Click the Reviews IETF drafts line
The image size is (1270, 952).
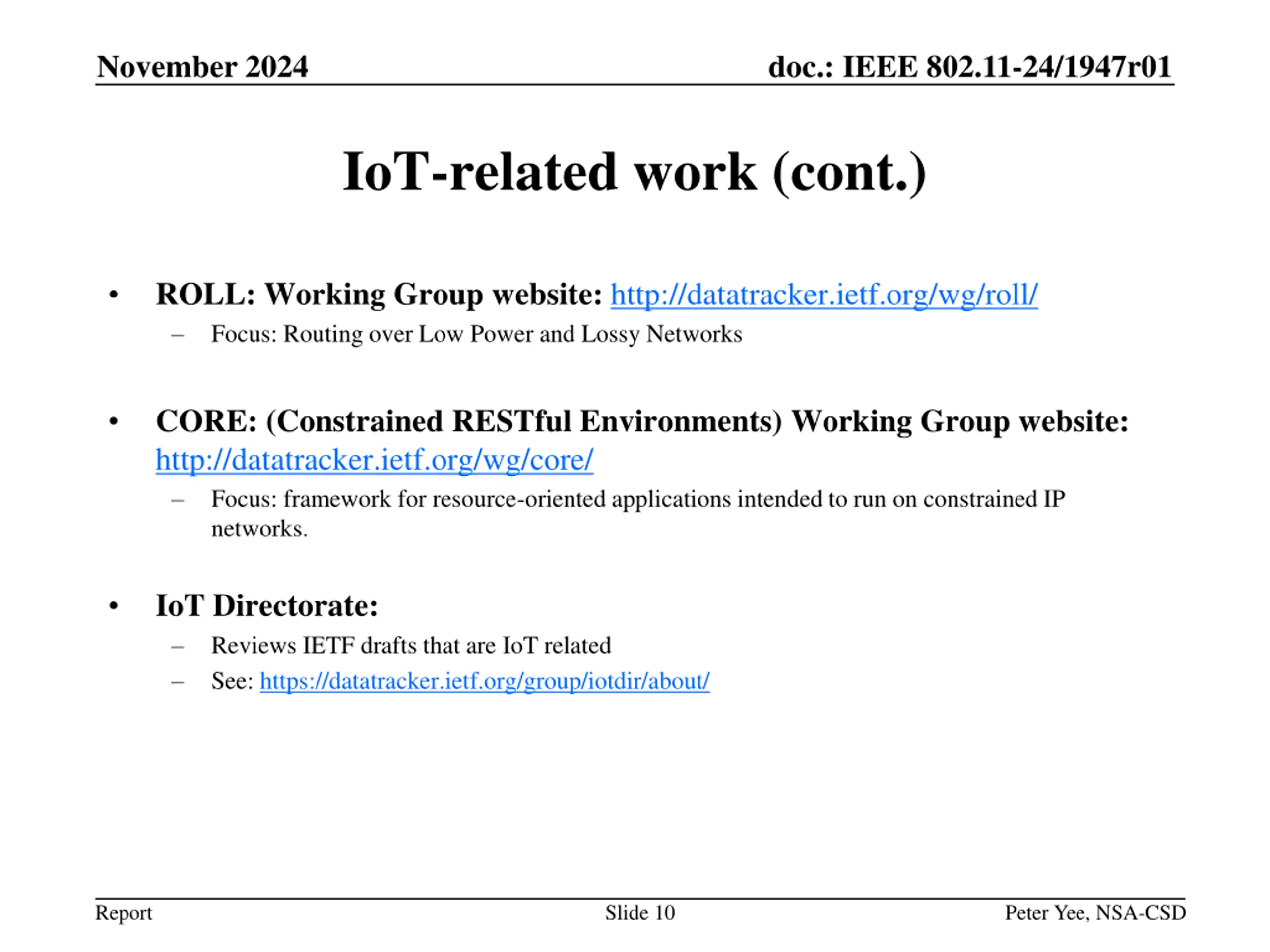tap(410, 646)
